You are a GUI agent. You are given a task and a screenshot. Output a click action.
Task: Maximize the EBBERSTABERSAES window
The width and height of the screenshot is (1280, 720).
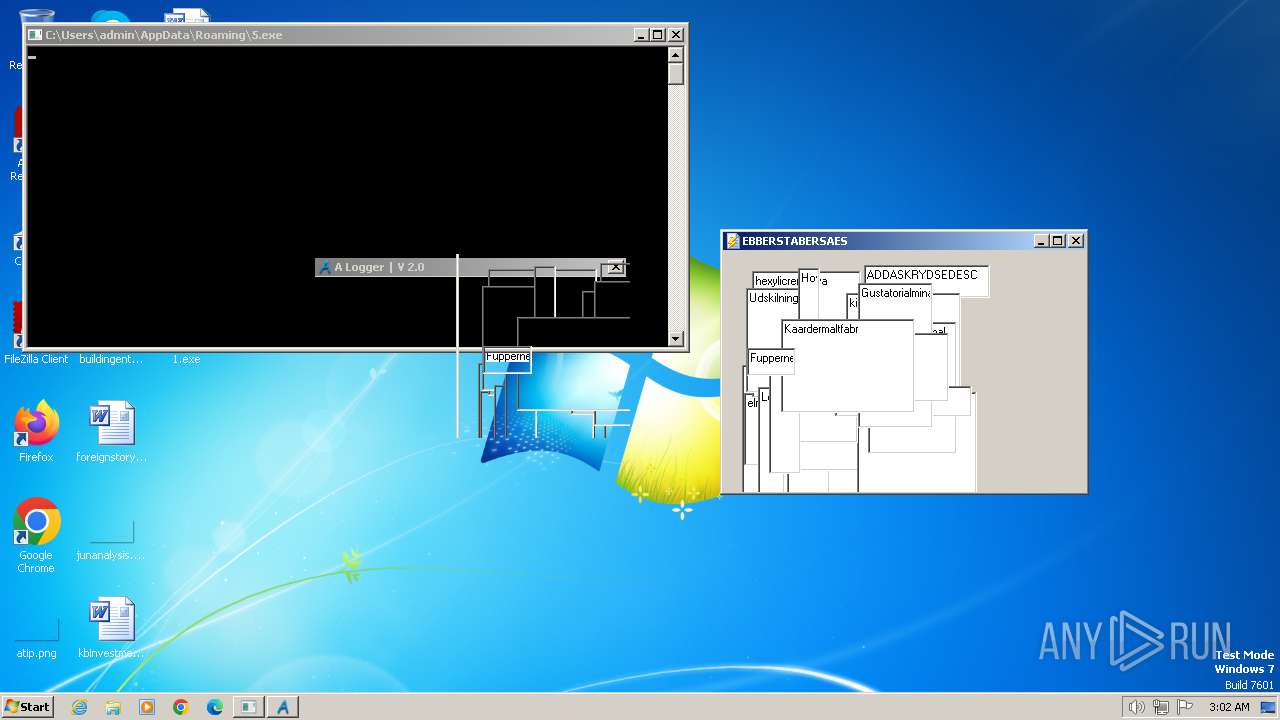[1058, 241]
